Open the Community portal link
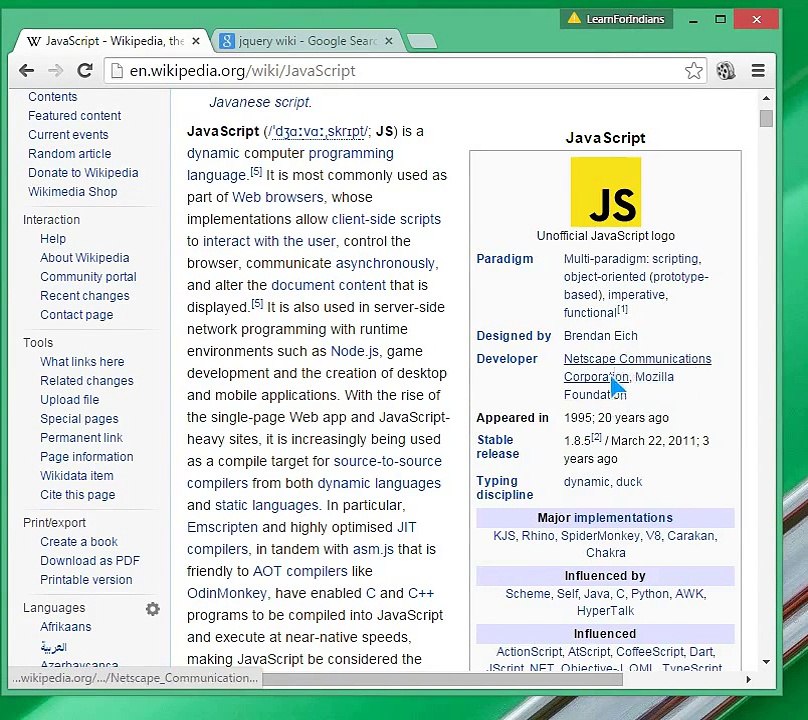 [89, 277]
